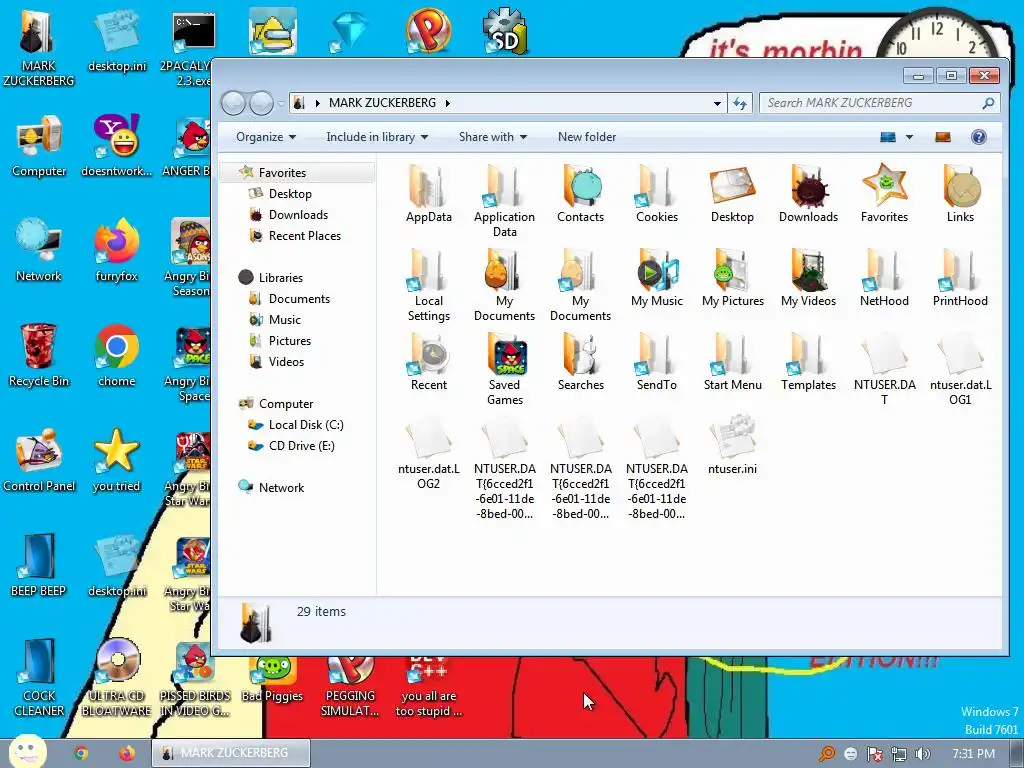Image resolution: width=1024 pixels, height=768 pixels.
Task: Open the recent pages dropdown next to Forward
Action: pyautogui.click(x=280, y=103)
